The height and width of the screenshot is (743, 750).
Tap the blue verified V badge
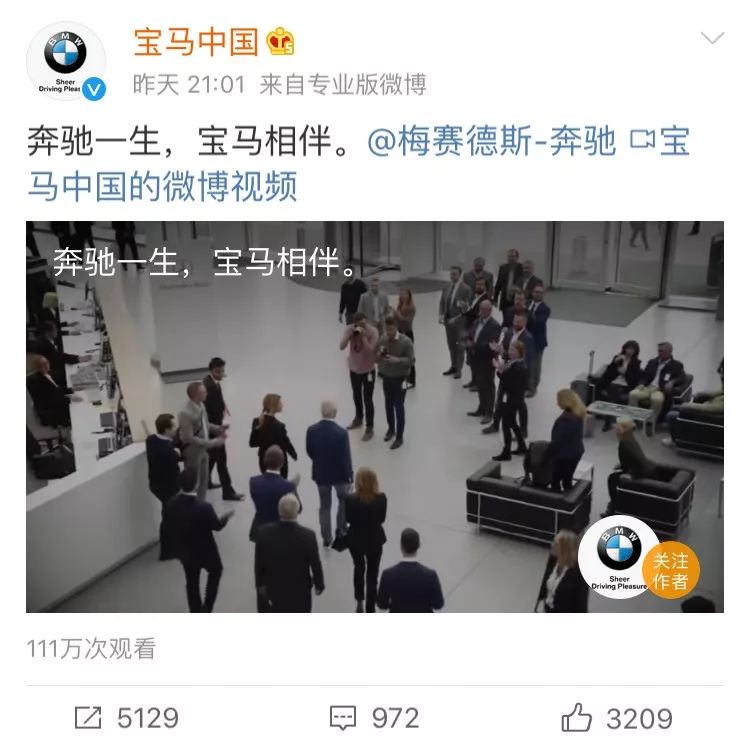(93, 89)
